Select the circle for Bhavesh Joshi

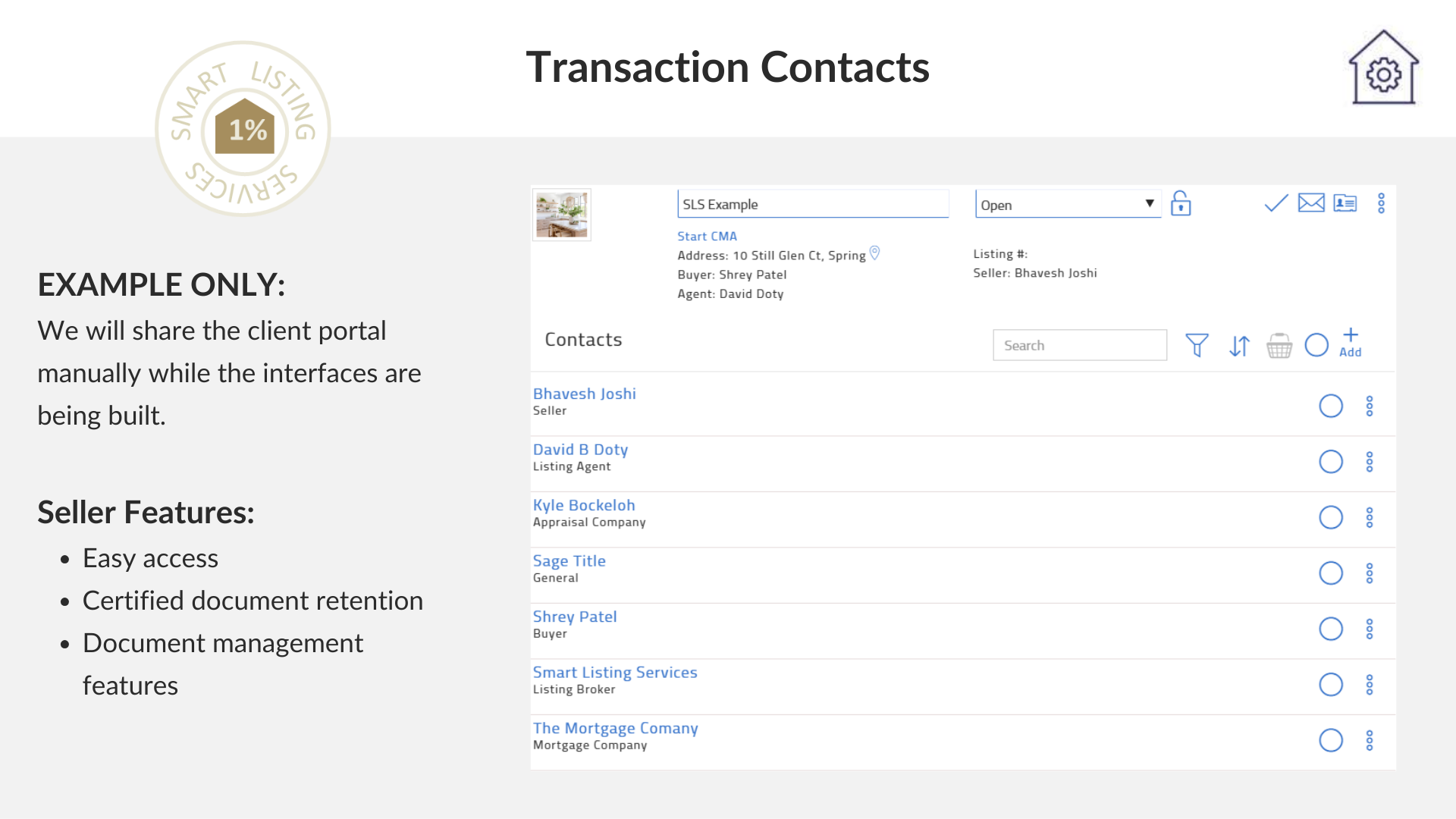pos(1331,406)
